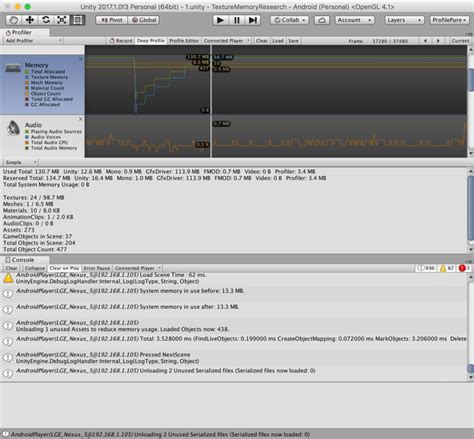The height and width of the screenshot is (439, 474).
Task: Open the ProfilePure layout dropdown
Action: [x=449, y=20]
